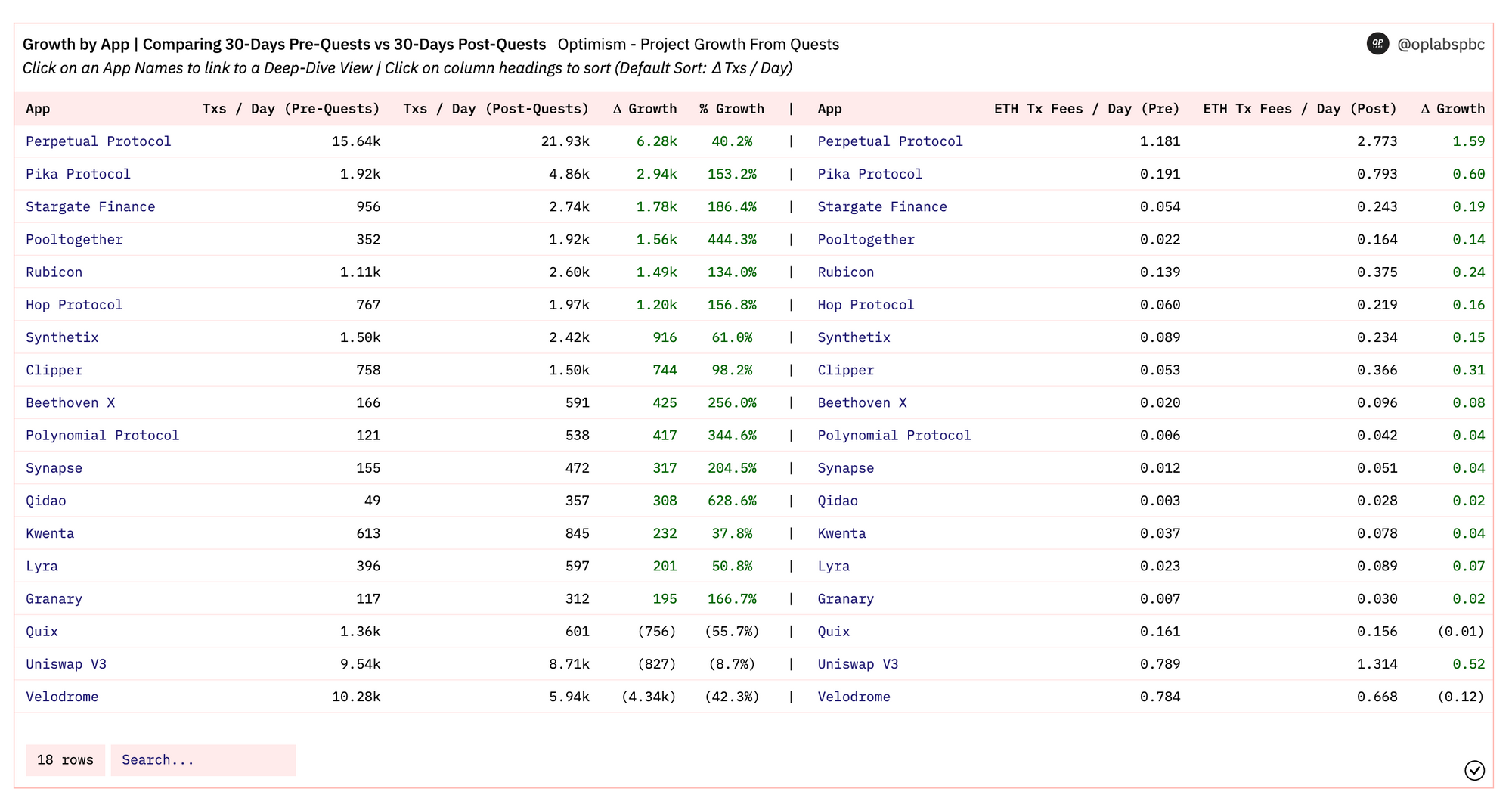The height and width of the screenshot is (801, 1512).
Task: Focus the Search... field below the table
Action: coord(203,760)
